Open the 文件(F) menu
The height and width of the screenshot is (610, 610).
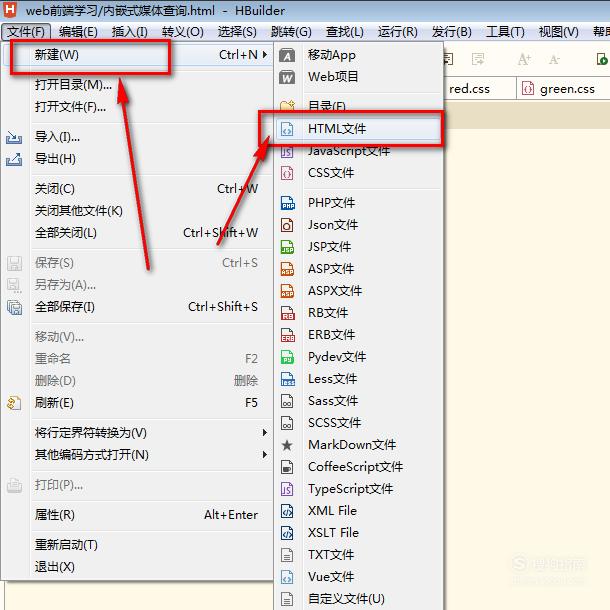tap(26, 32)
